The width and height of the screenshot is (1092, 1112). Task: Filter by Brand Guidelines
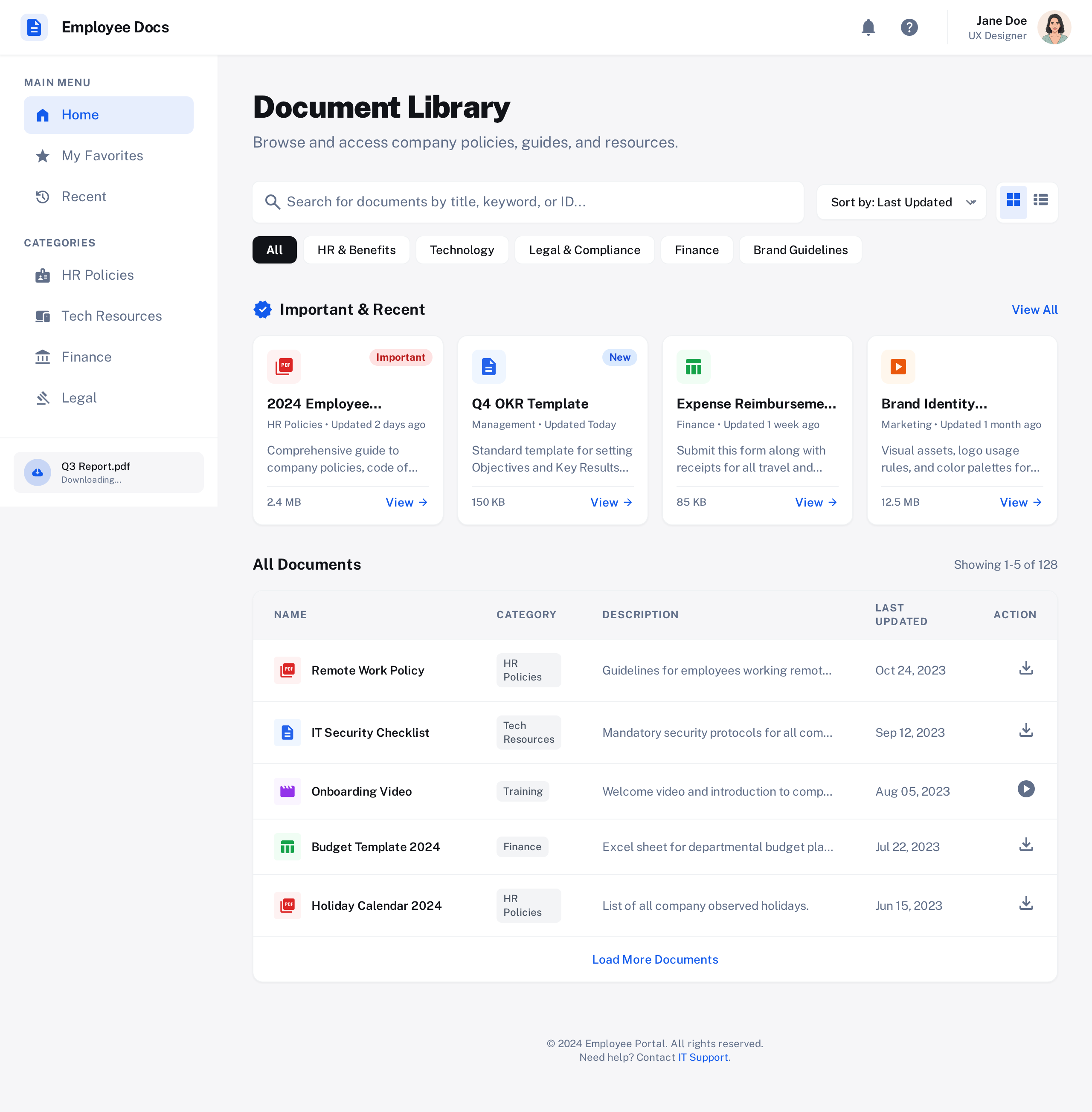(800, 250)
